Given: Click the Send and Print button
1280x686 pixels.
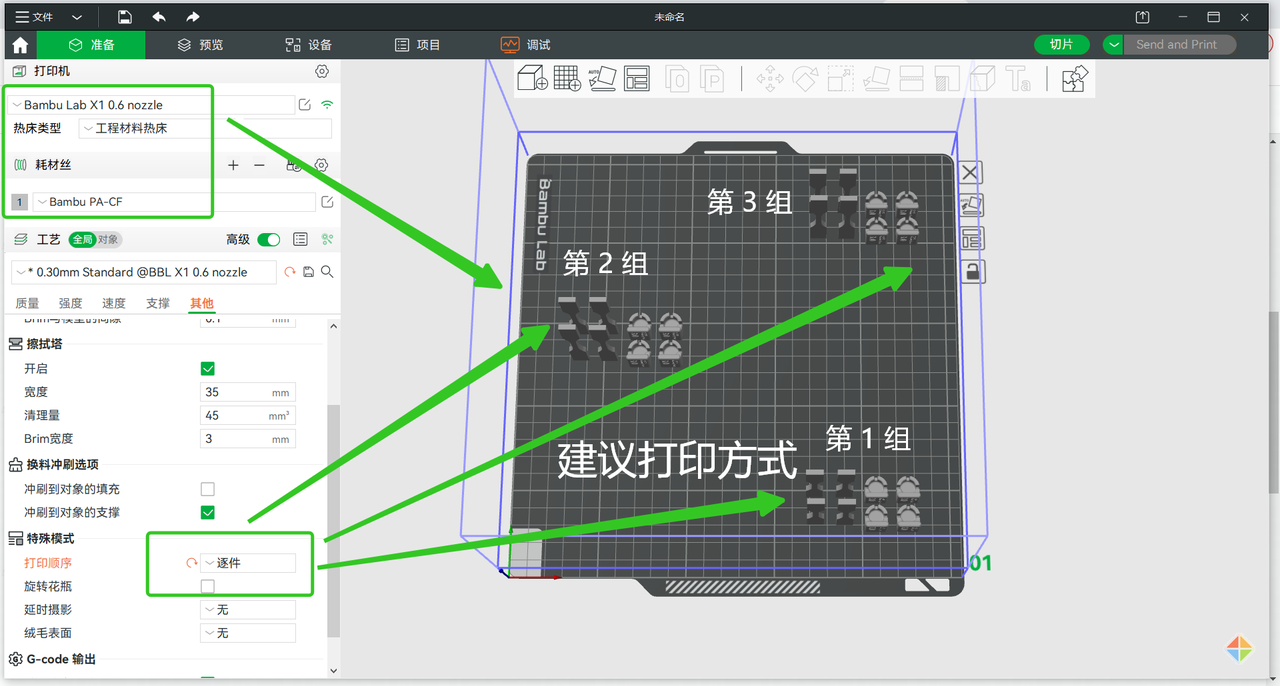Looking at the screenshot, I should (1180, 45).
